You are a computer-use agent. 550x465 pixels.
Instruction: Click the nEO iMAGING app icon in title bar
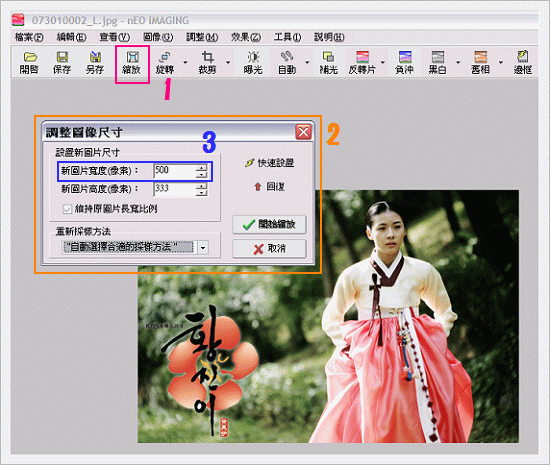click(18, 20)
